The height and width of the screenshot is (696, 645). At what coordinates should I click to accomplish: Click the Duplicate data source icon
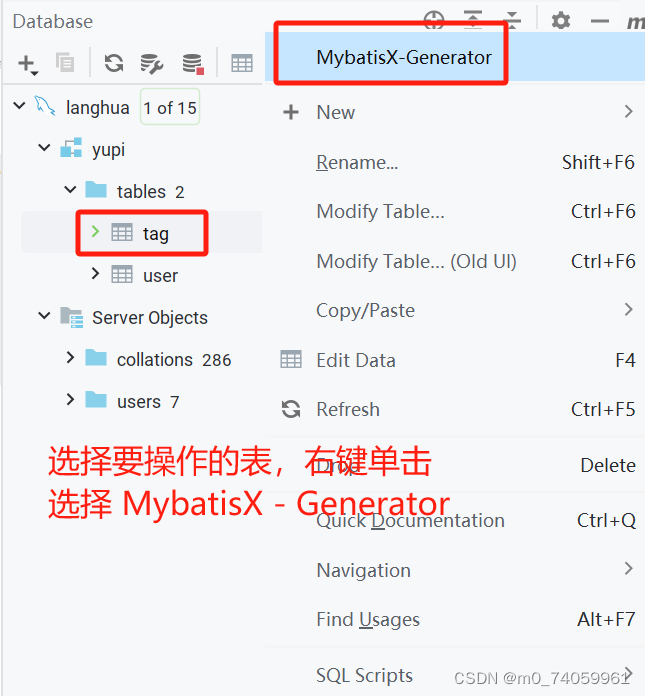(x=65, y=62)
